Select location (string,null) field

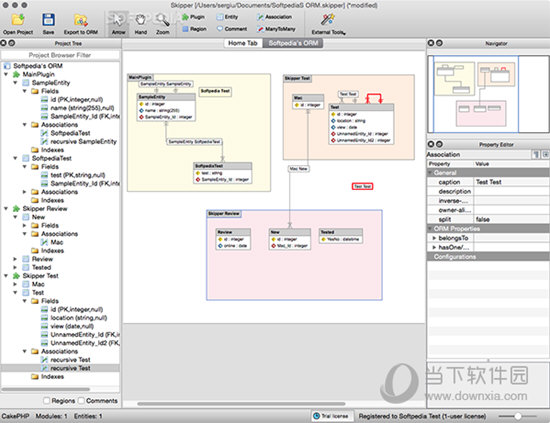click(79, 318)
